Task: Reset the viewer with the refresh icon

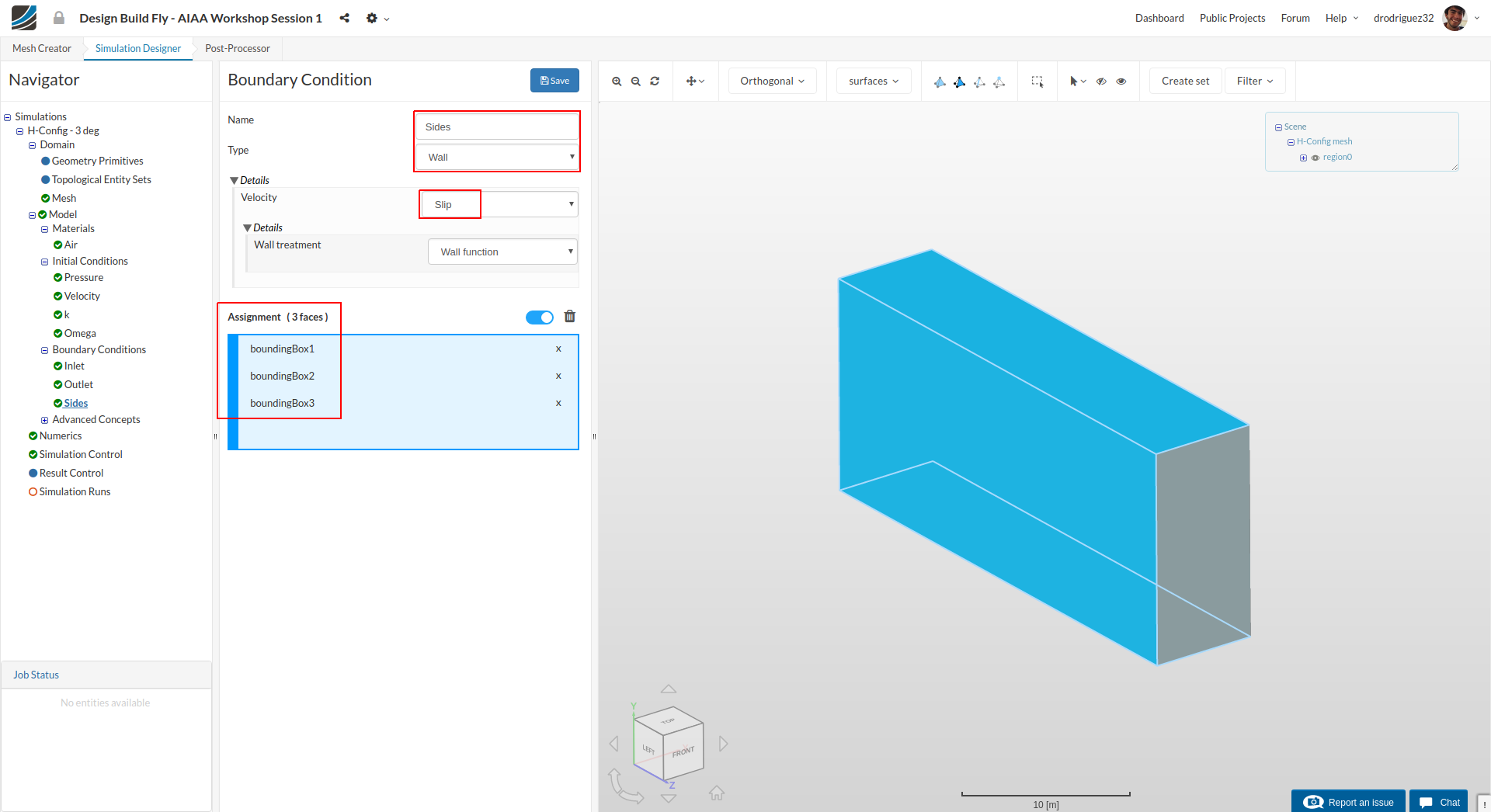Action: pyautogui.click(x=655, y=82)
